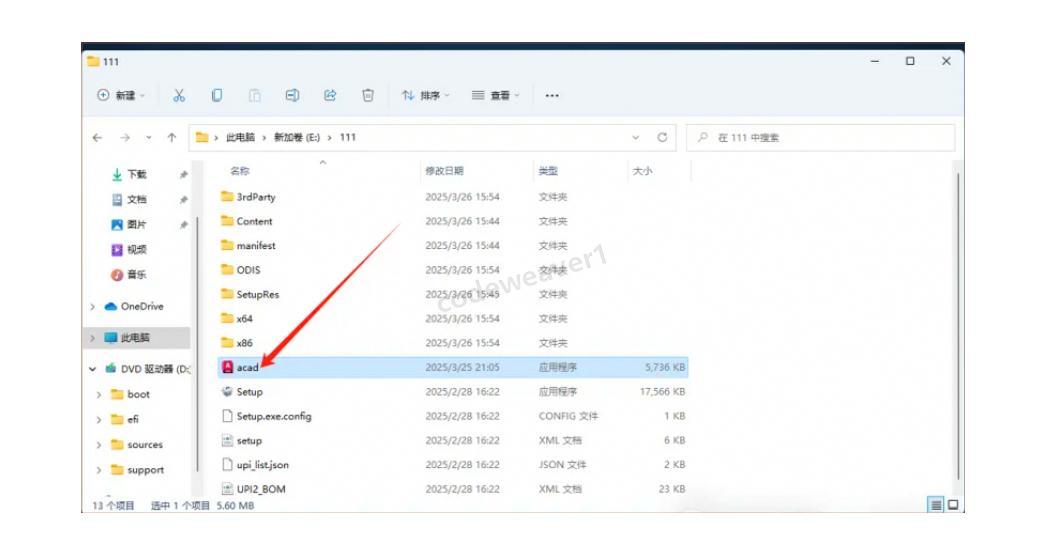Viewport: 1046px width, 555px height.
Task: Click the 5,736 KB size cell of acad
Action: click(x=665, y=368)
